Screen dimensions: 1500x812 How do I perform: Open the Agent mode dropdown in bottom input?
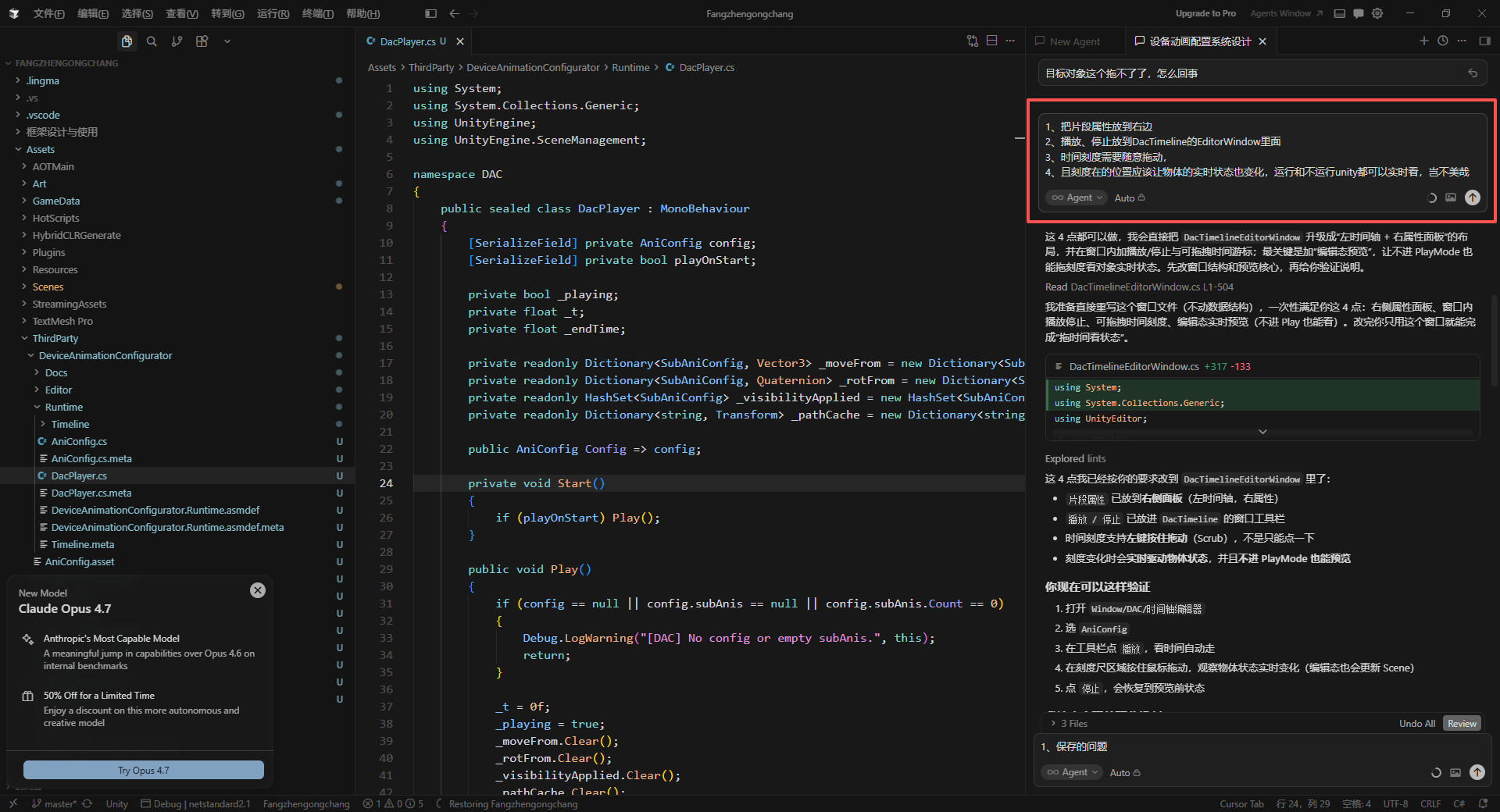pos(1072,772)
